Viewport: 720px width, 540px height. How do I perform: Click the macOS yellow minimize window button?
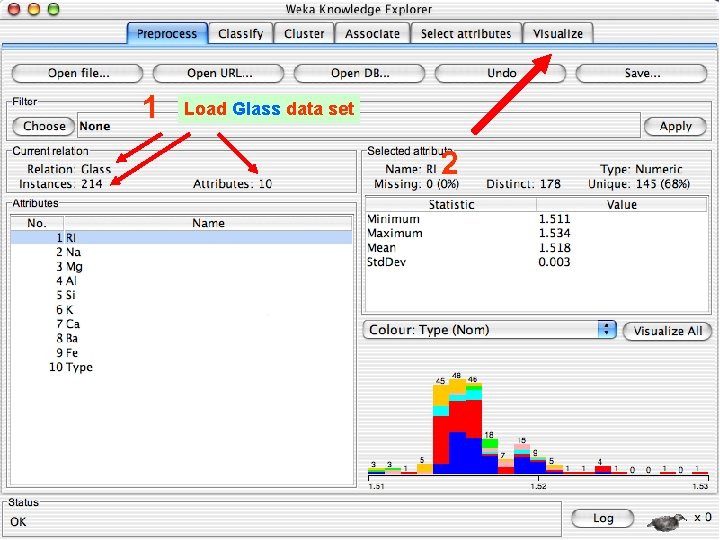click(34, 9)
